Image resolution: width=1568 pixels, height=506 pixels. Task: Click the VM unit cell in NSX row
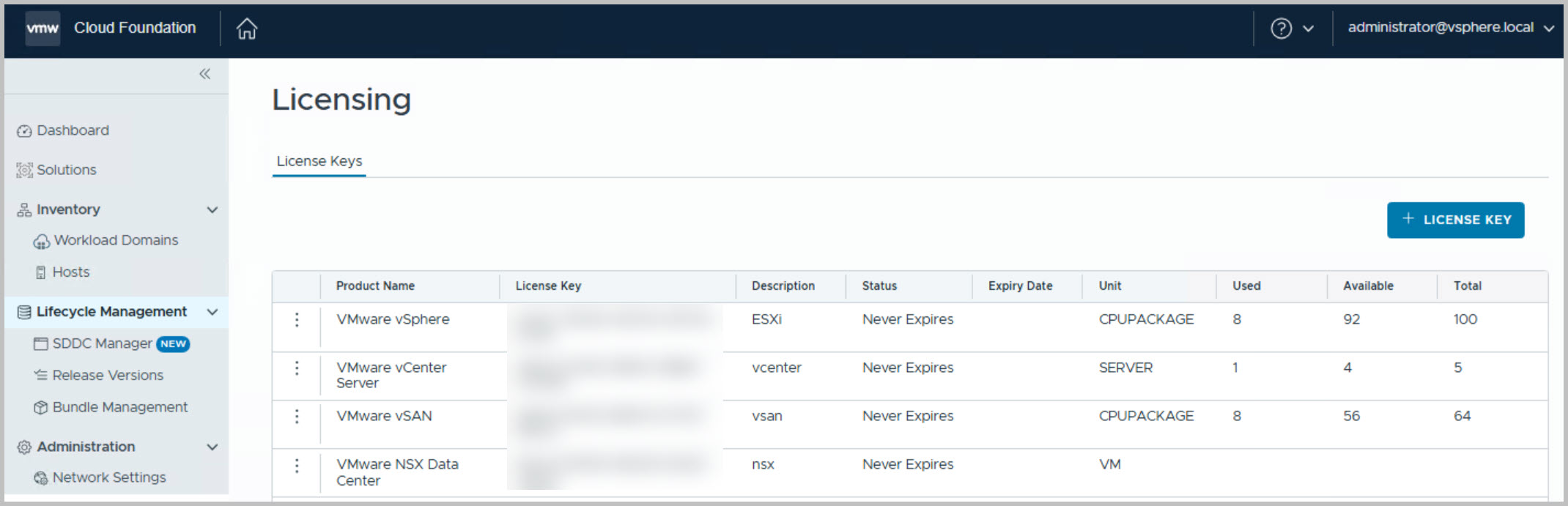click(1110, 464)
